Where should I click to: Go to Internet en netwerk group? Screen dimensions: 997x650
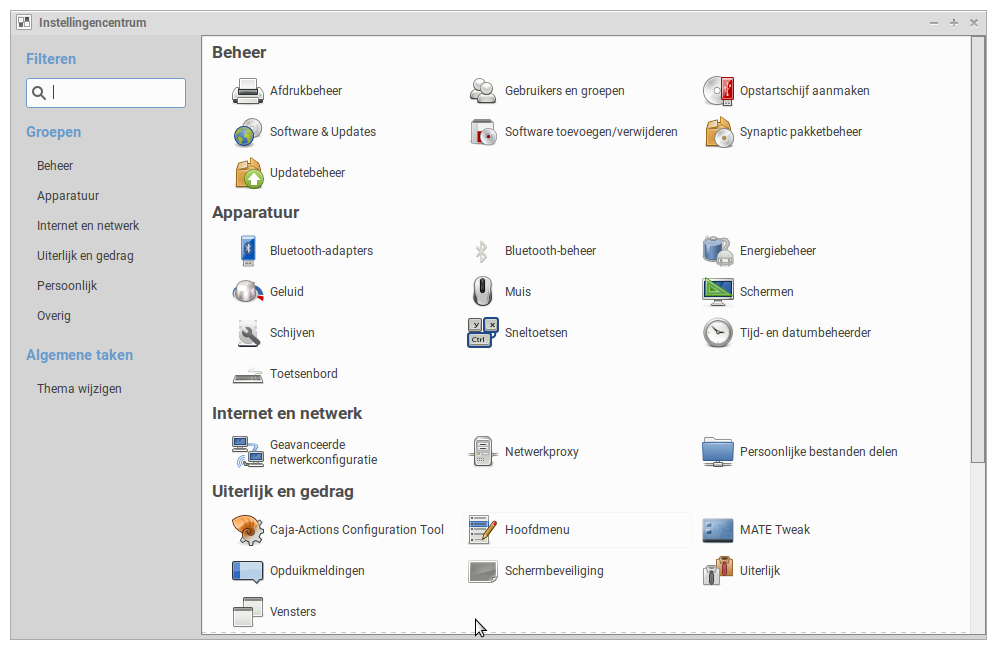tap(88, 226)
